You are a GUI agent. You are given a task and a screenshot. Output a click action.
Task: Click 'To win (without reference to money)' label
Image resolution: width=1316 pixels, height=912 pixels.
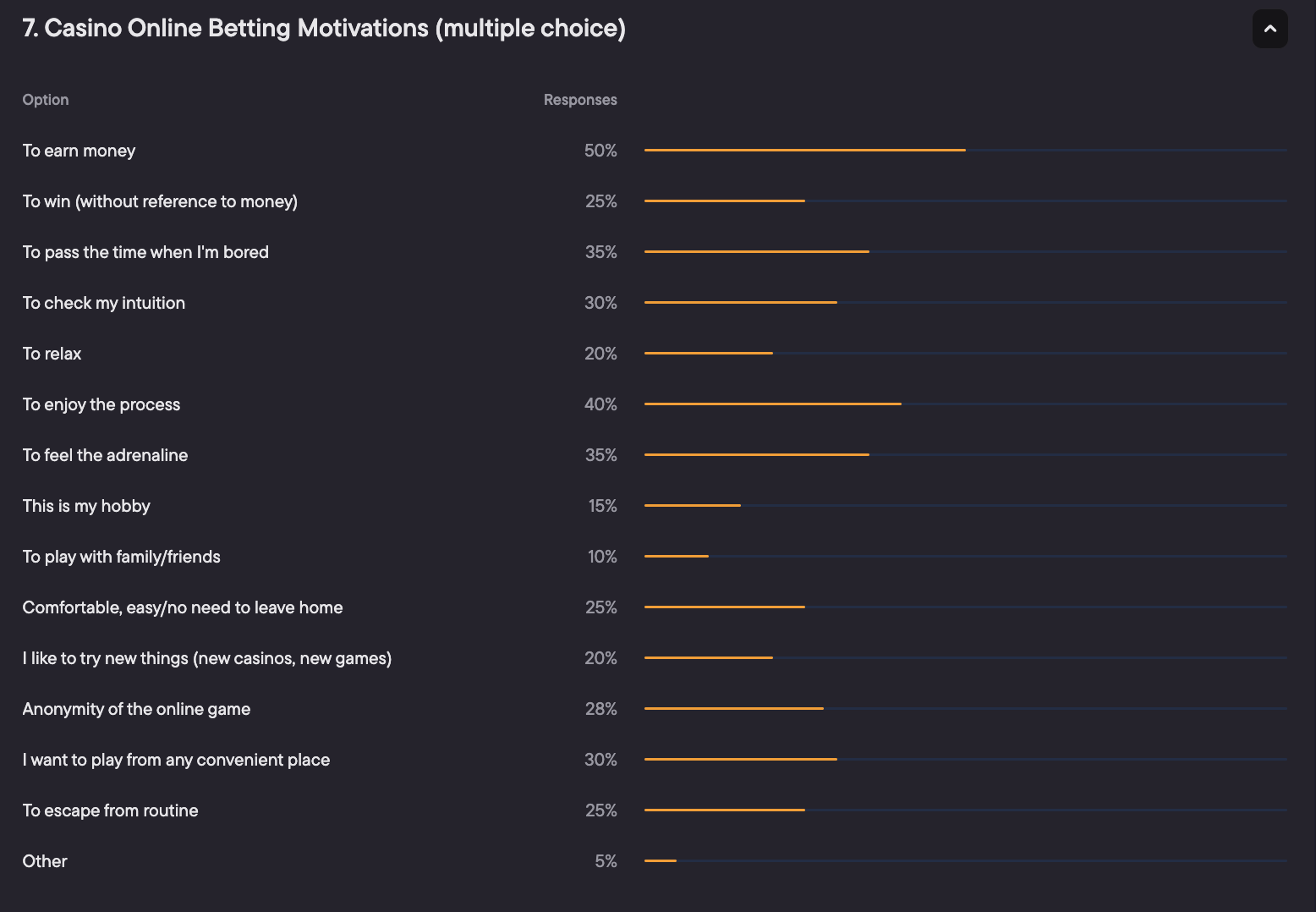[160, 201]
